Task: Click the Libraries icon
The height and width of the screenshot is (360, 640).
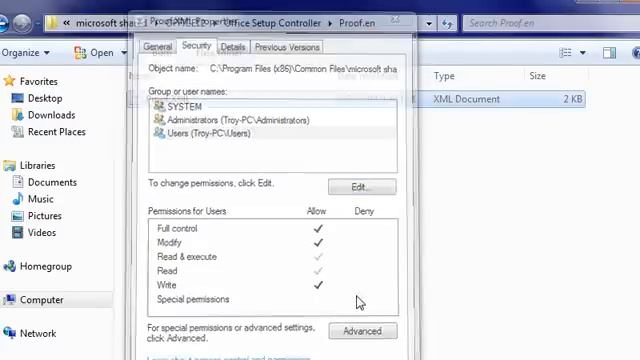Action: tap(9, 165)
